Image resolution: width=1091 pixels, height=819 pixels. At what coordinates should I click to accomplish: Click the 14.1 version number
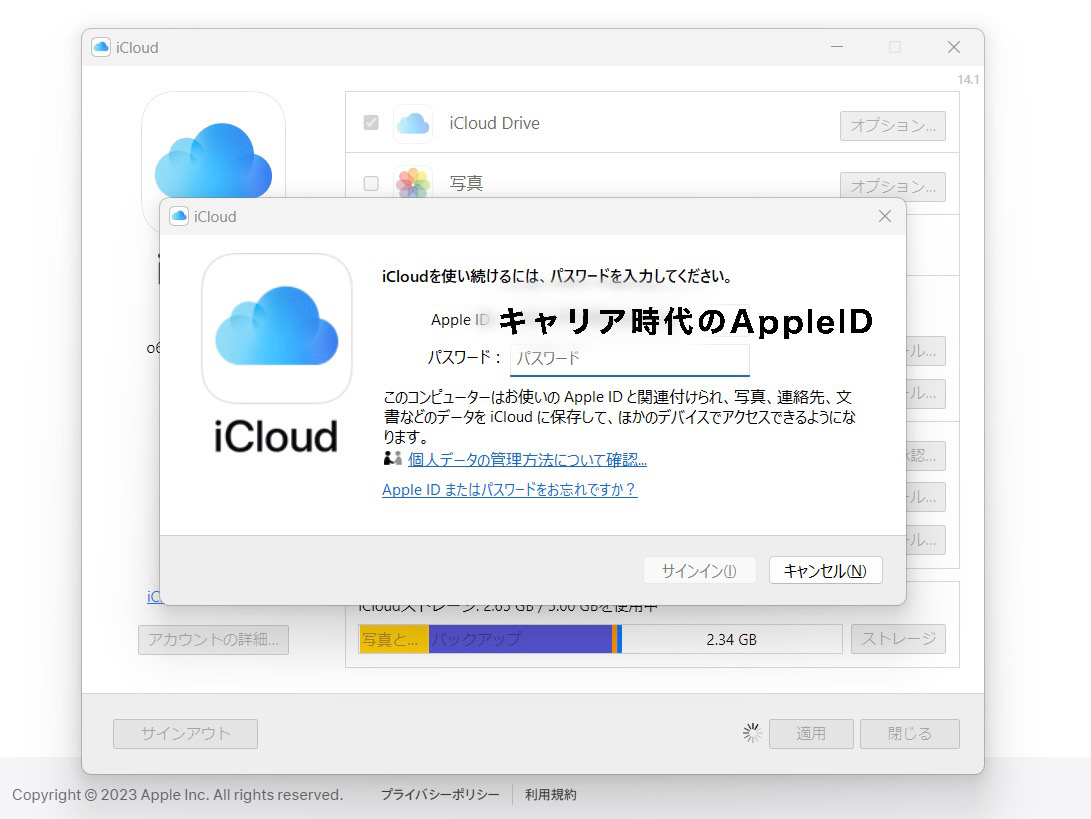968,79
